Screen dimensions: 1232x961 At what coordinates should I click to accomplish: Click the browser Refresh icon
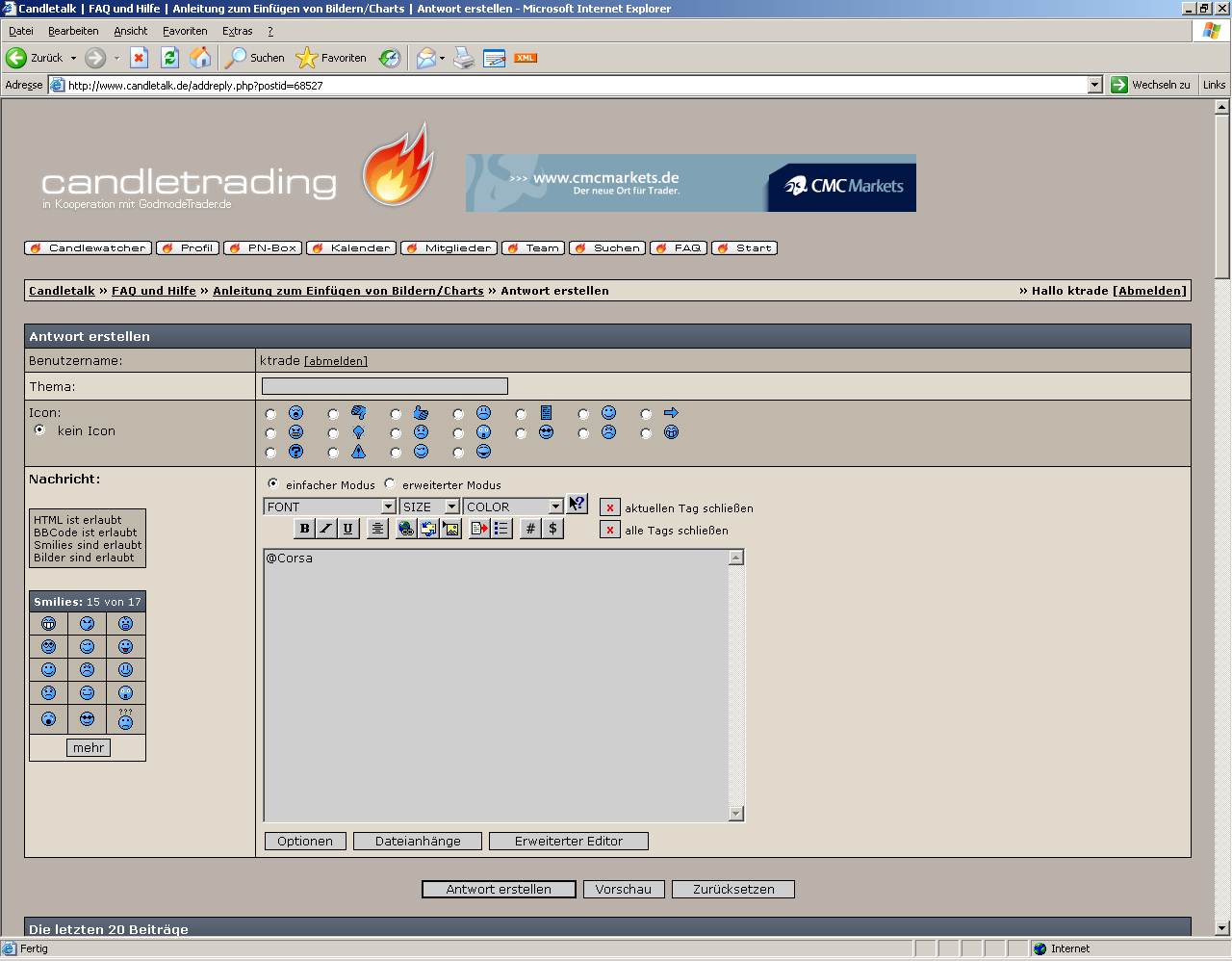169,58
